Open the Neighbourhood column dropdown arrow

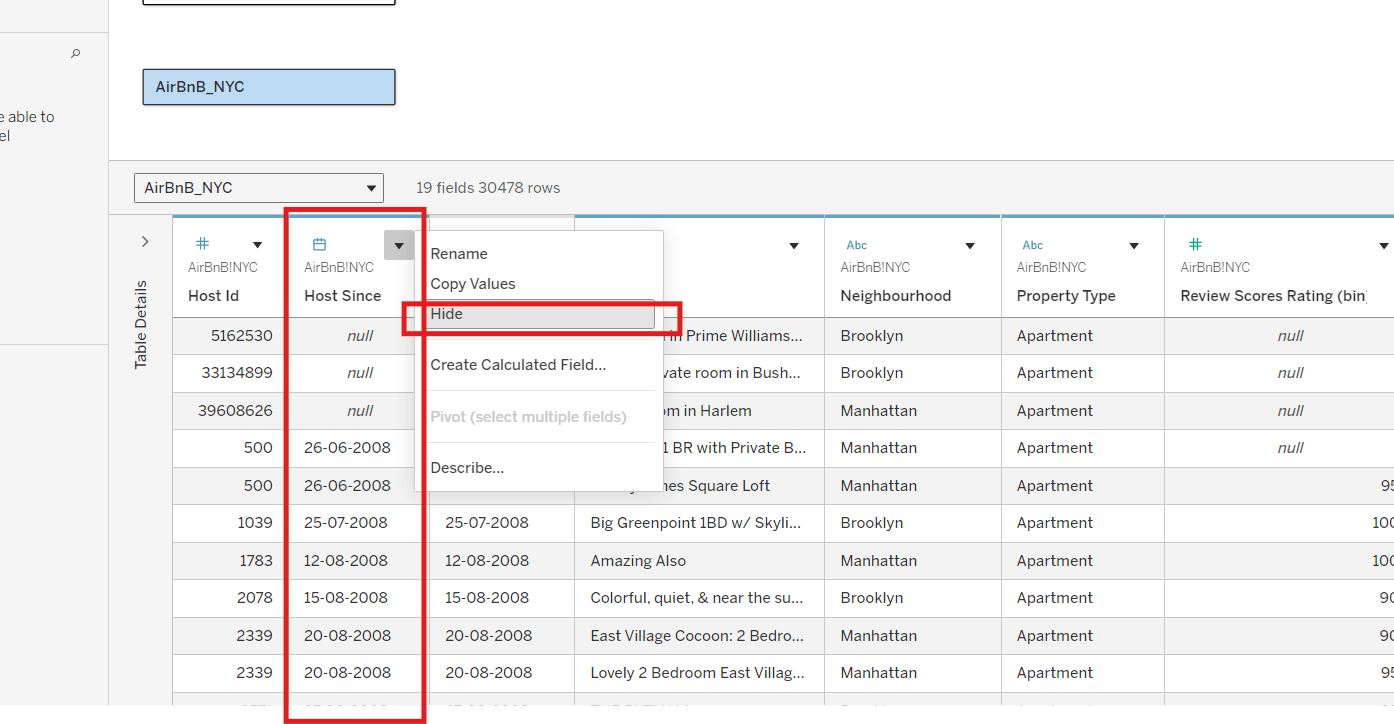tap(970, 246)
